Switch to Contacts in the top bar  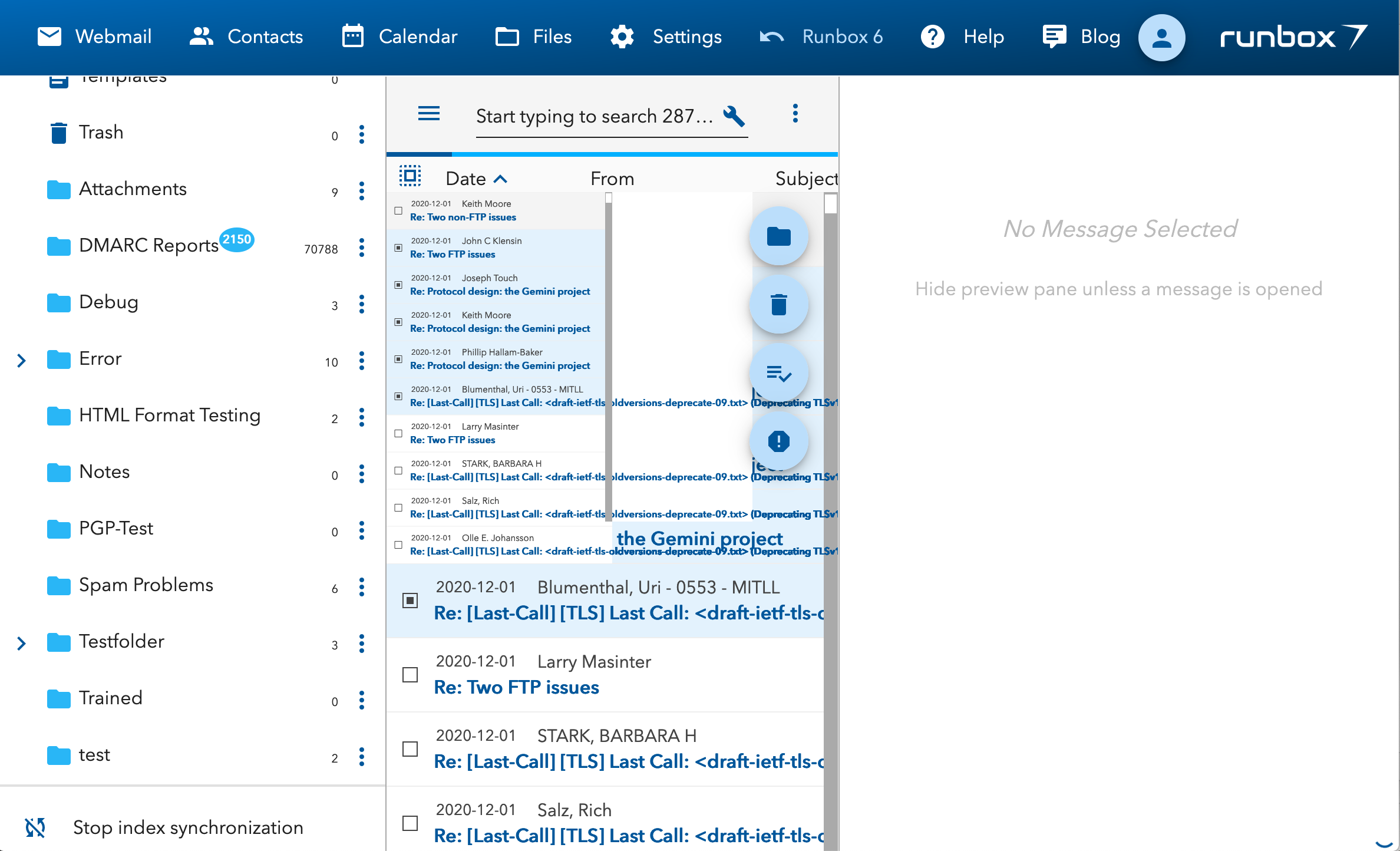pos(246,37)
